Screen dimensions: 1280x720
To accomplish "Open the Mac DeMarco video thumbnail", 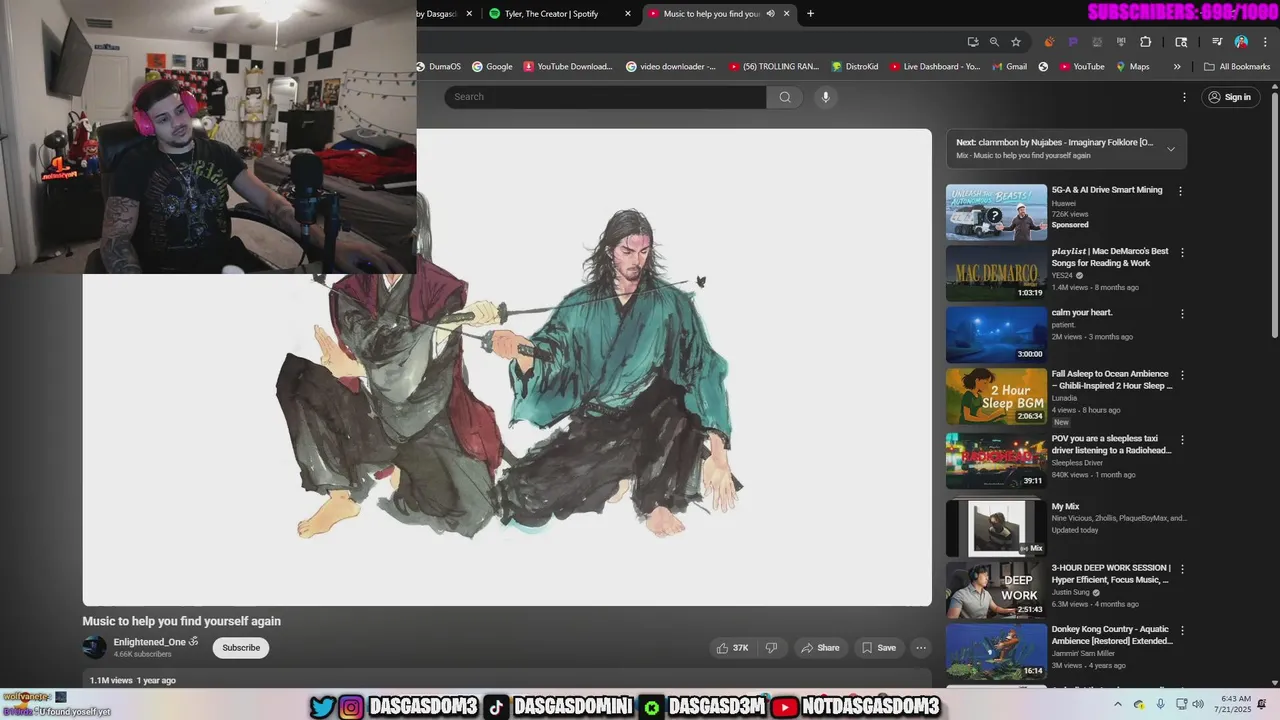I will pos(996,273).
